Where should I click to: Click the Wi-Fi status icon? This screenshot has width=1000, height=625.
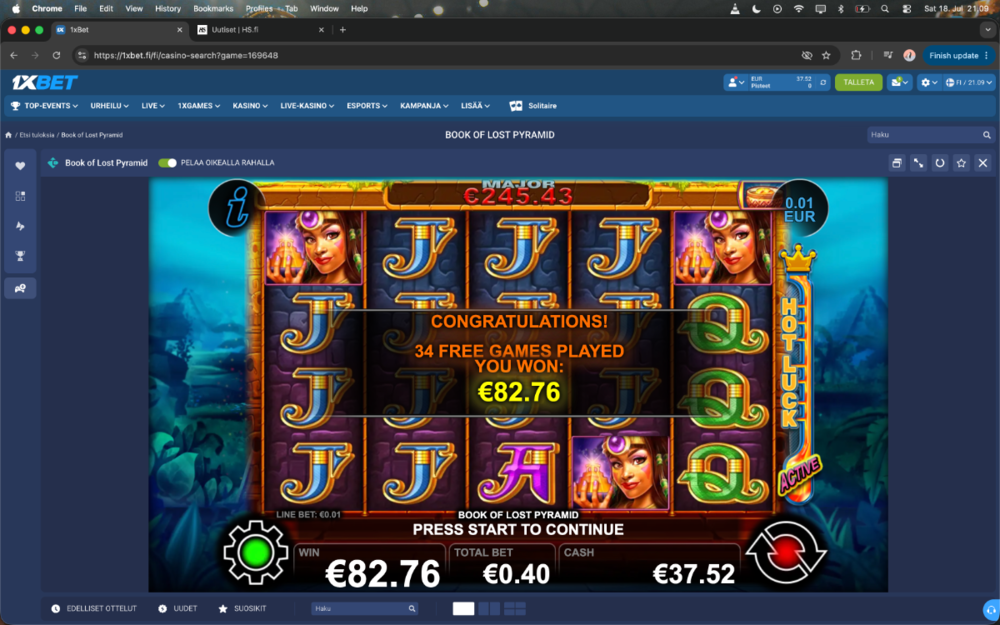[x=798, y=9]
